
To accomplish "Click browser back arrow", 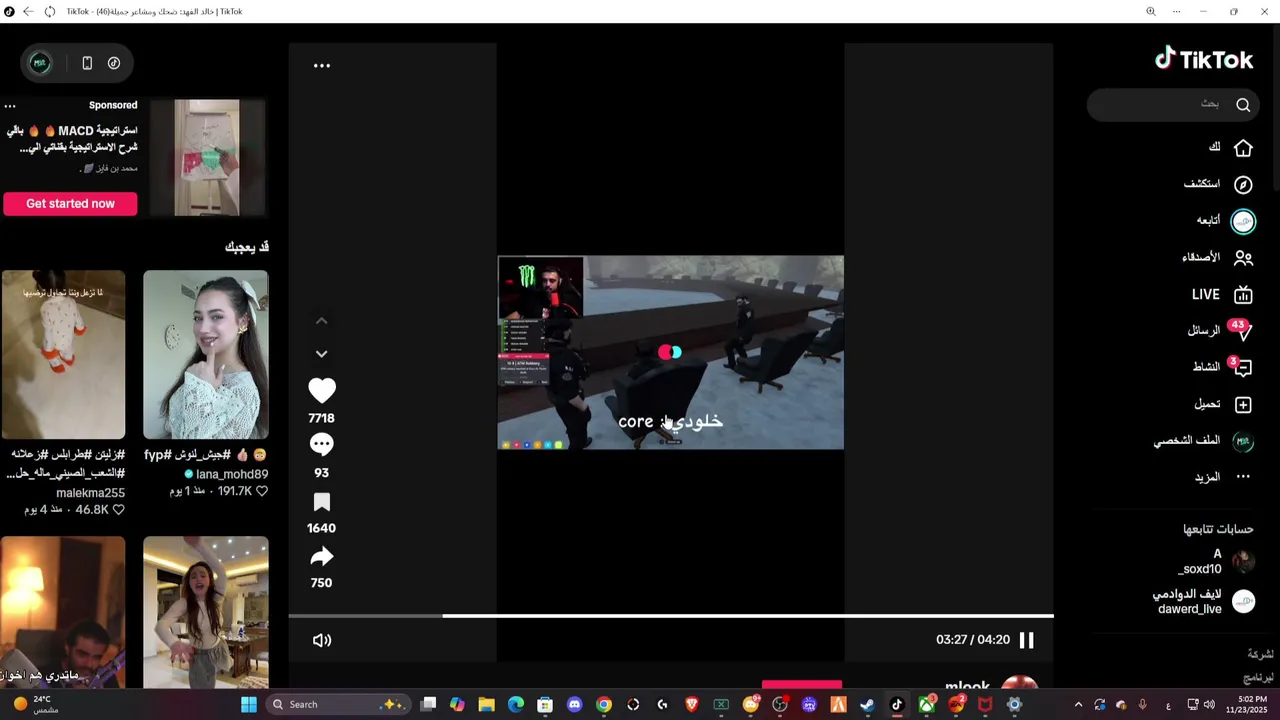I will click(27, 12).
